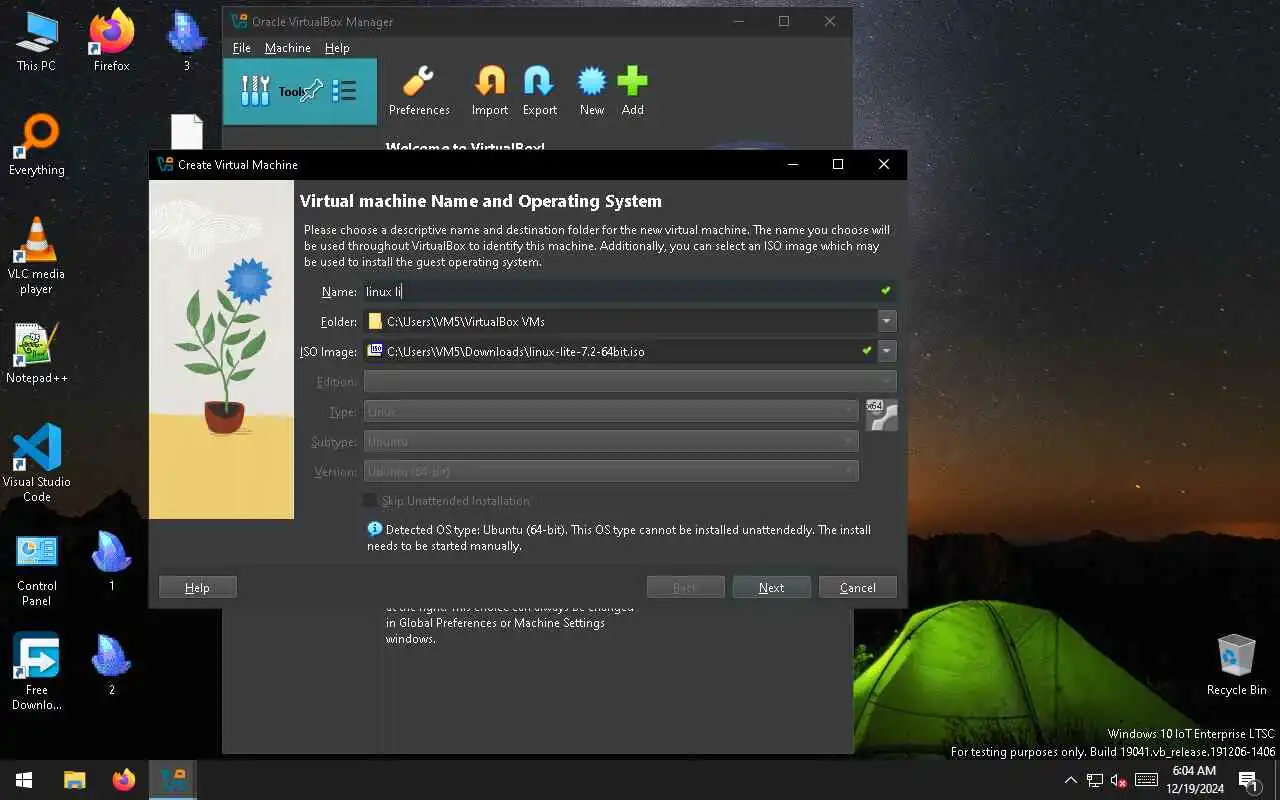
Task: Open the Free Download Manager shortcut
Action: point(36,672)
